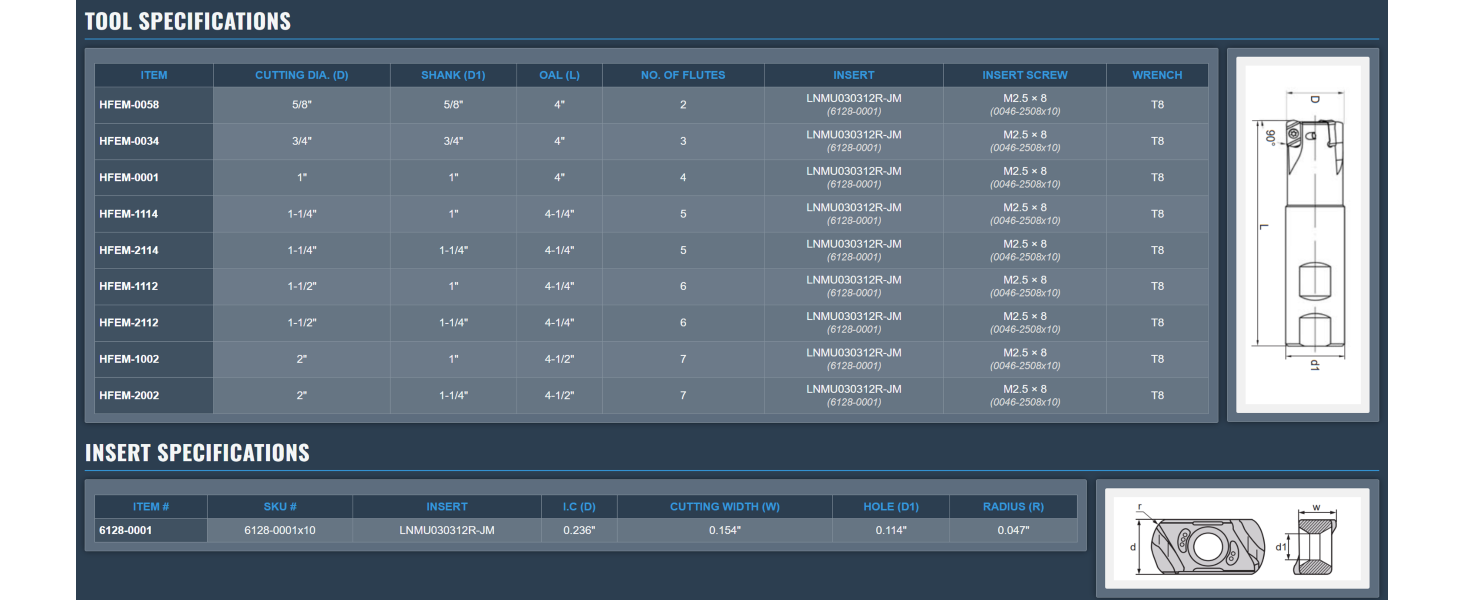This screenshot has height=600, width=1464.
Task: Click the HOLE (D1) column header
Action: pos(891,507)
